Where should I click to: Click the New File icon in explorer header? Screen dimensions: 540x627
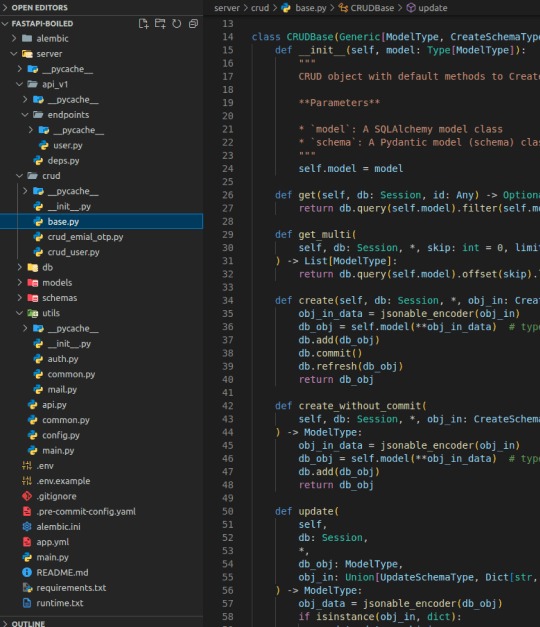[x=143, y=24]
